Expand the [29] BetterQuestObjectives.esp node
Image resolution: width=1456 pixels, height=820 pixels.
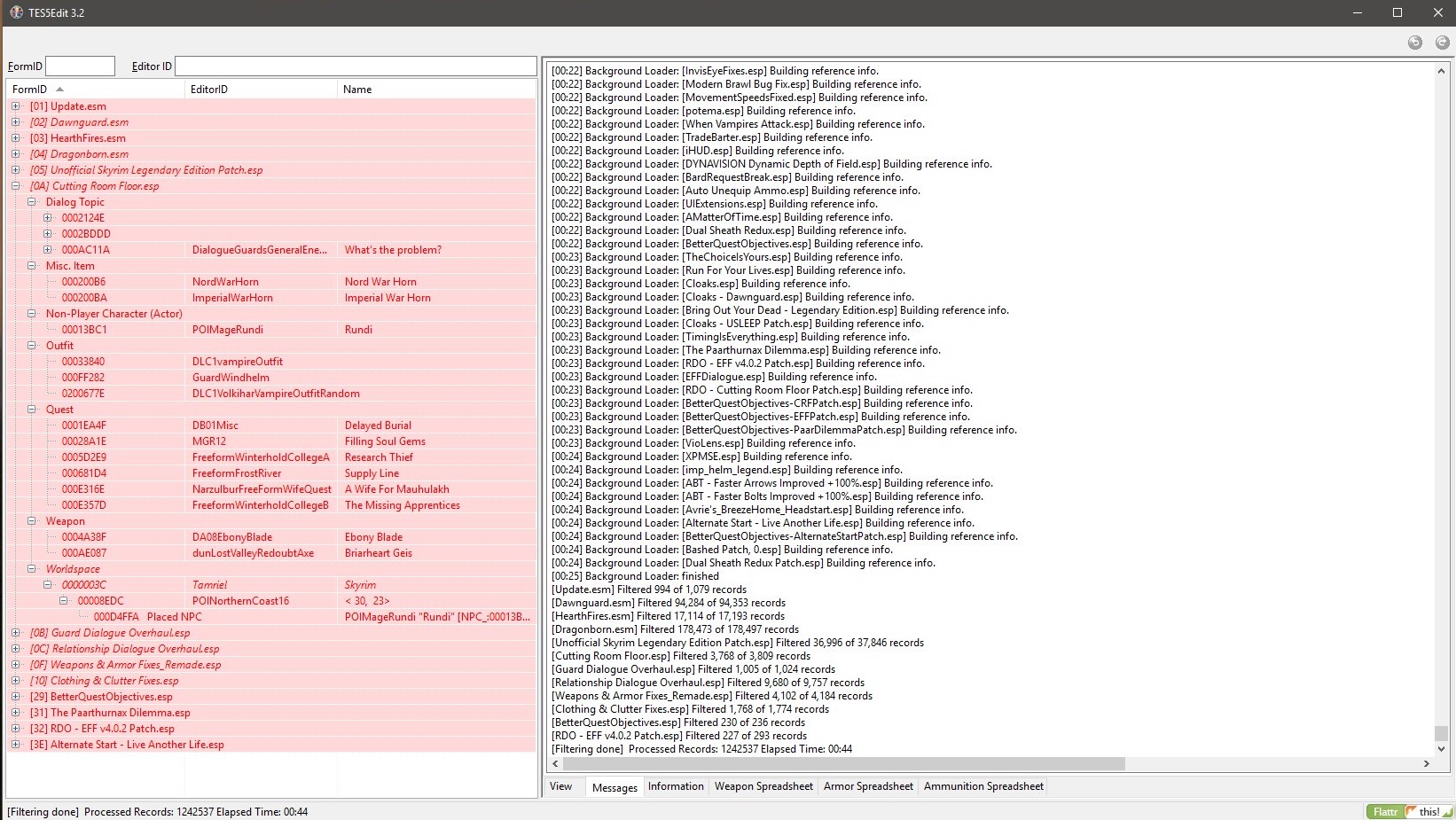[16, 697]
